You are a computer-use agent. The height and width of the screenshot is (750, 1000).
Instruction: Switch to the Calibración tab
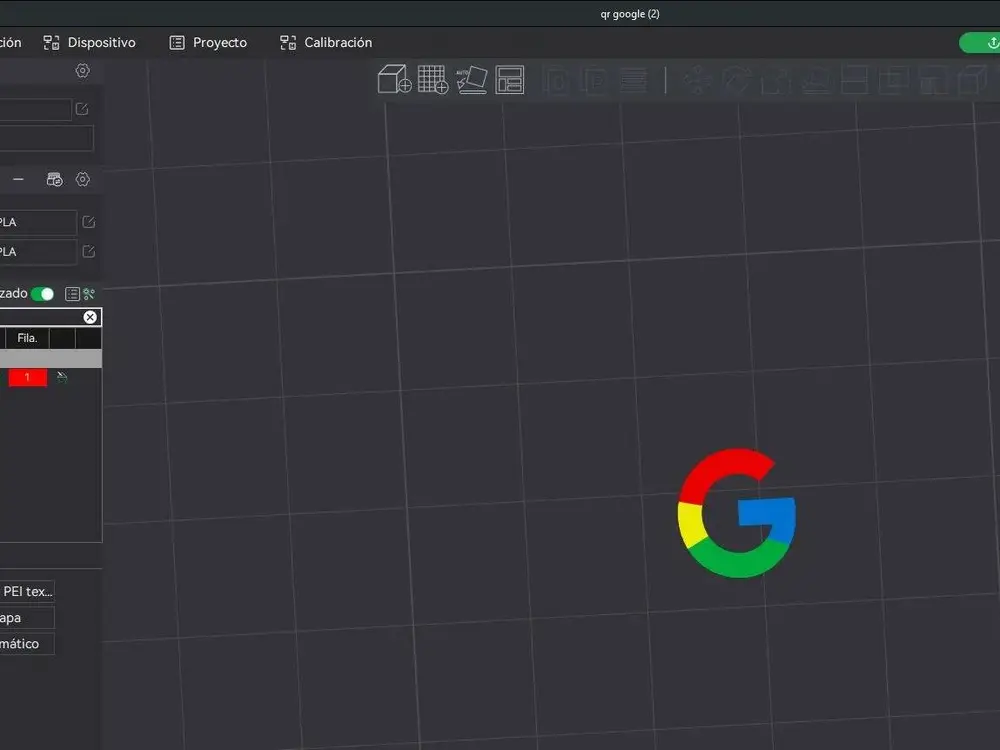[x=327, y=43]
